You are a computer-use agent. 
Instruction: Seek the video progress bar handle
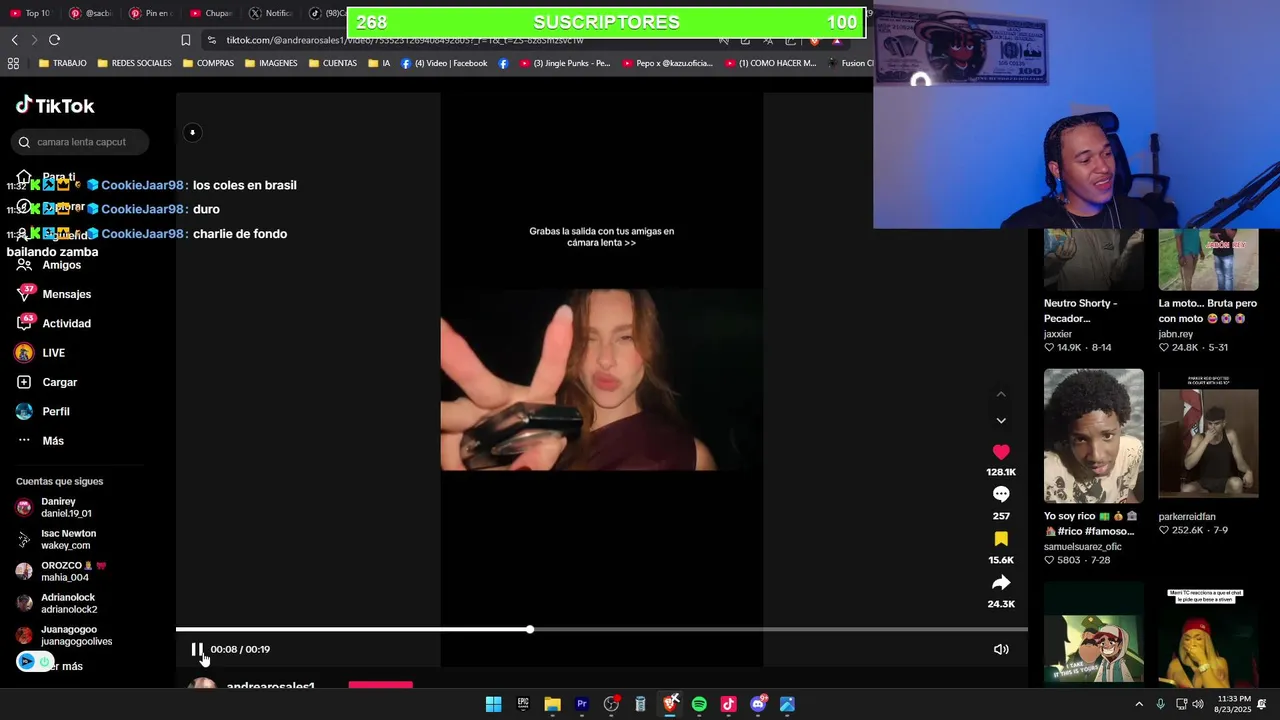pos(530,629)
